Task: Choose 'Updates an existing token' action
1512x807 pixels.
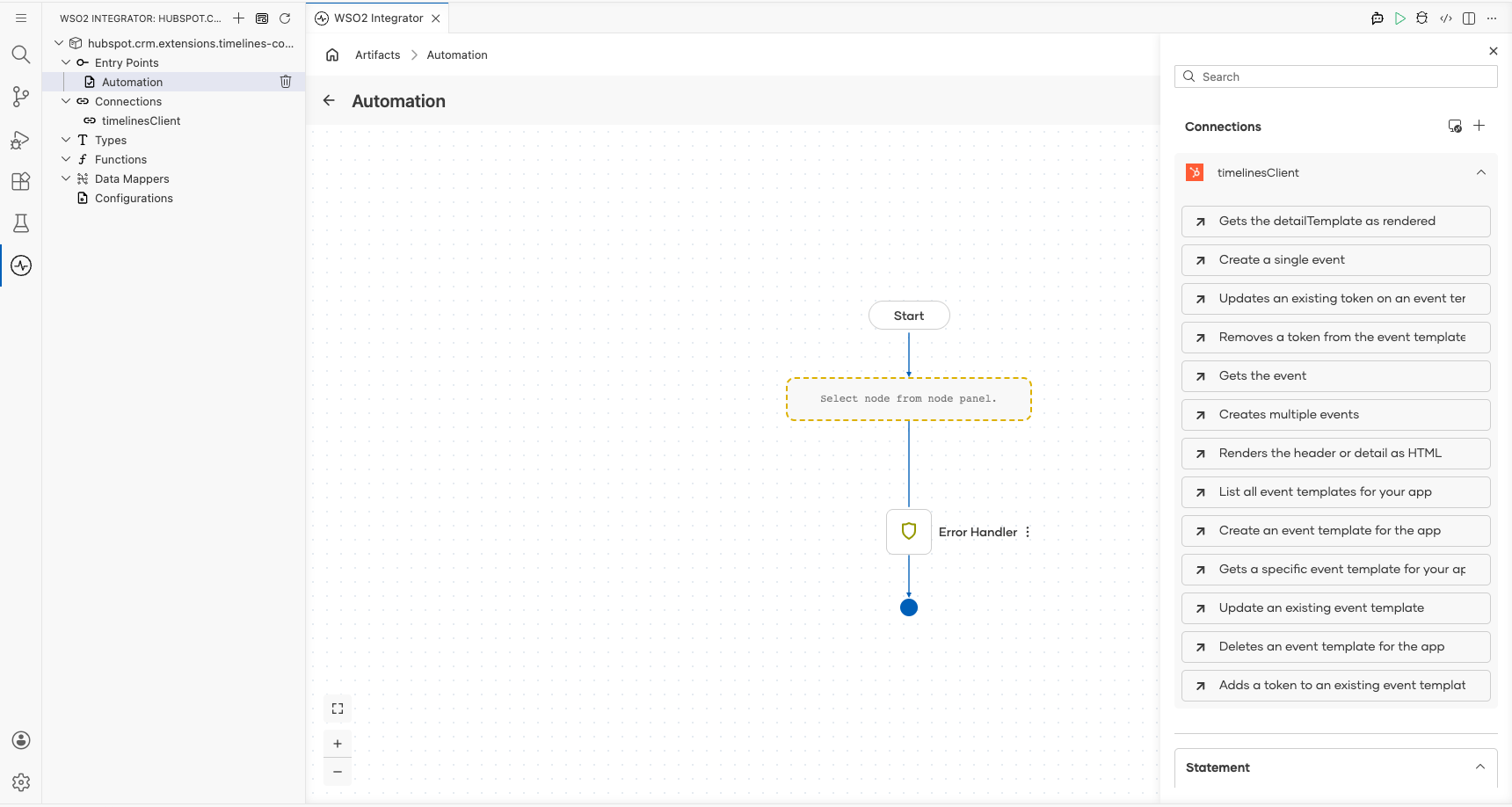Action: (x=1336, y=299)
